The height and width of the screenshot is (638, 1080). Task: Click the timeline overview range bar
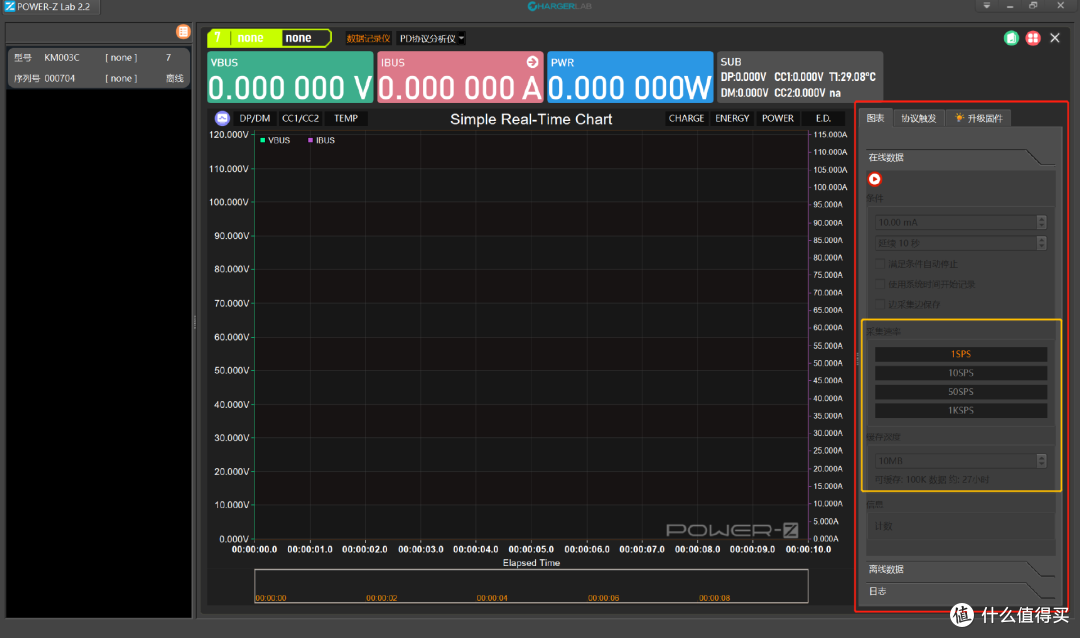click(x=531, y=586)
